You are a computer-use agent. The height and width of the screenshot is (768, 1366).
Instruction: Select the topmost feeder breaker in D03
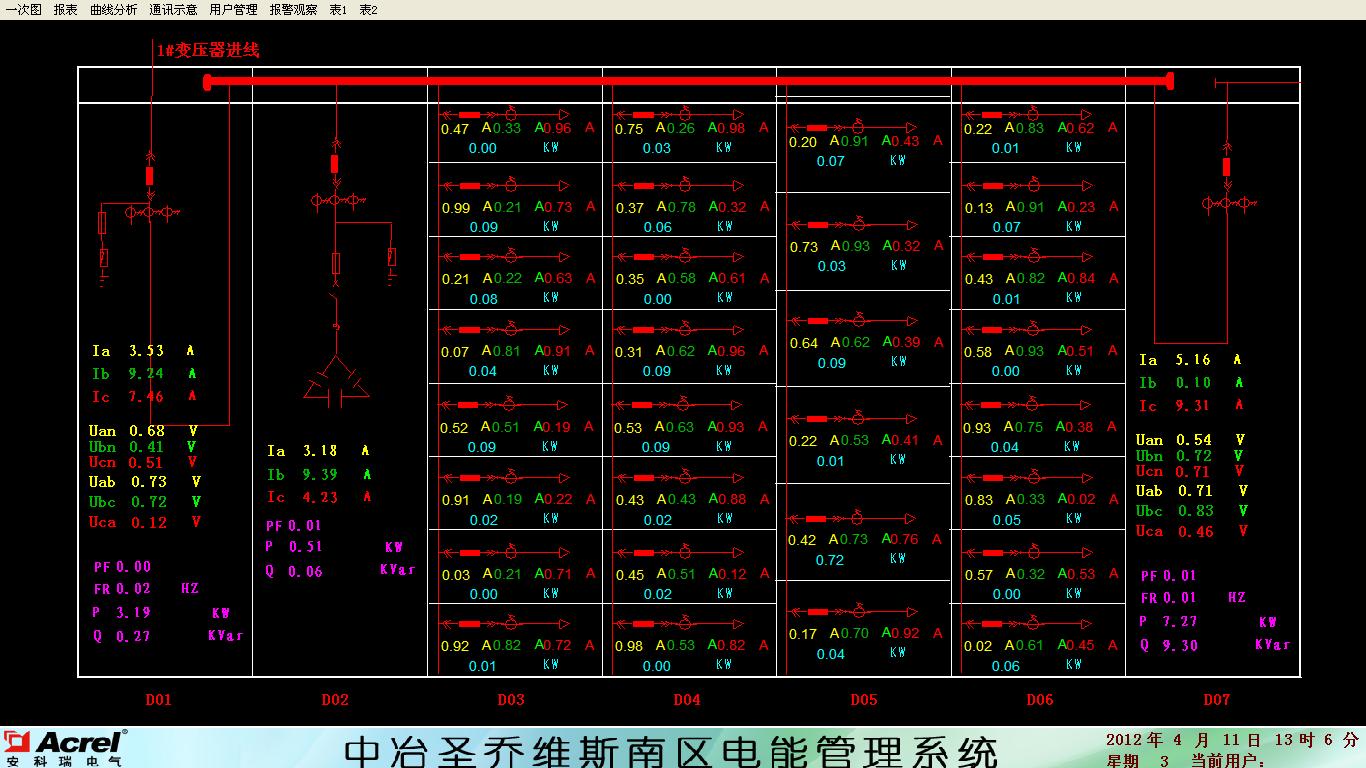(x=469, y=115)
